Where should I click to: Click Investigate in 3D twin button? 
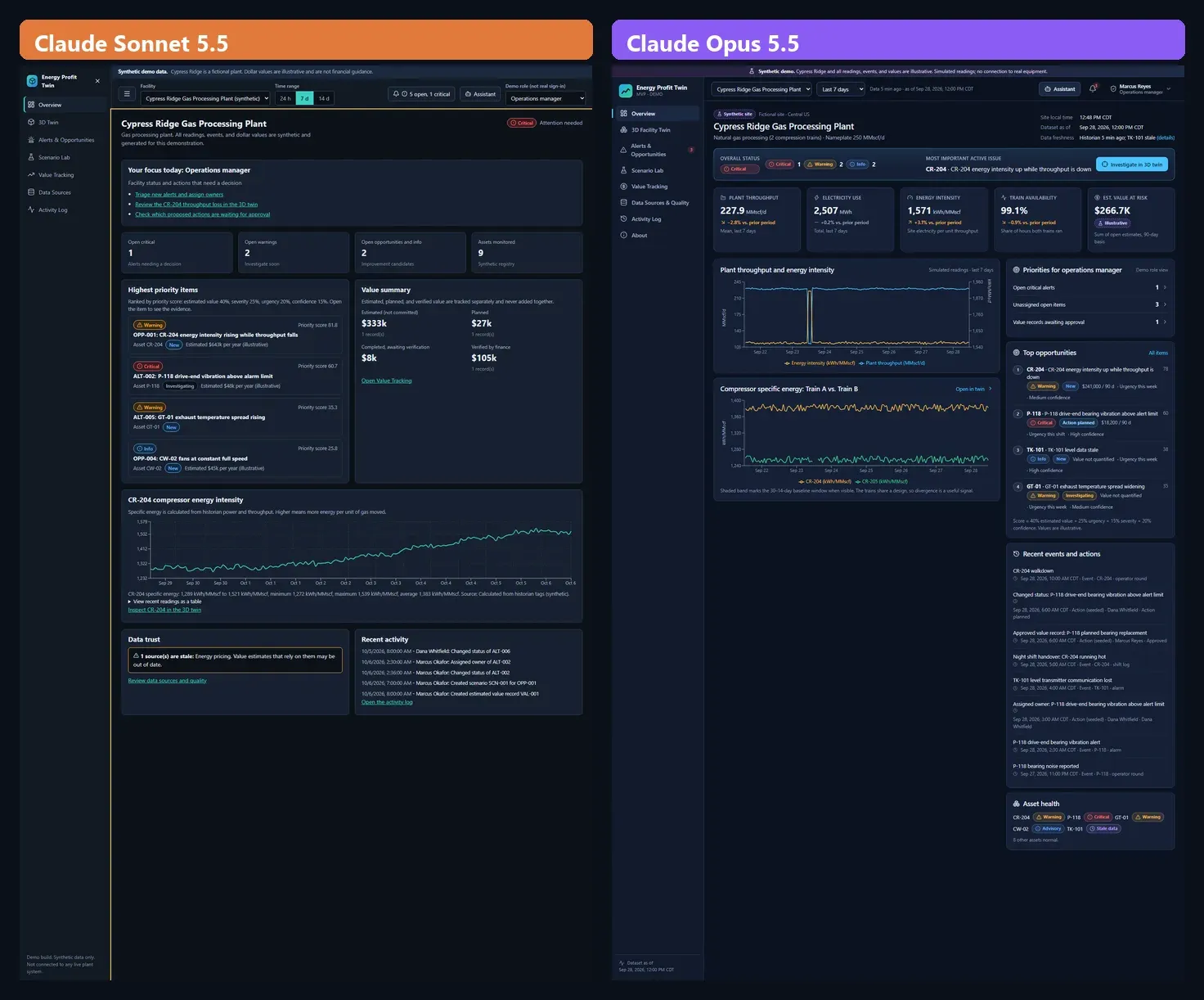coord(1132,164)
